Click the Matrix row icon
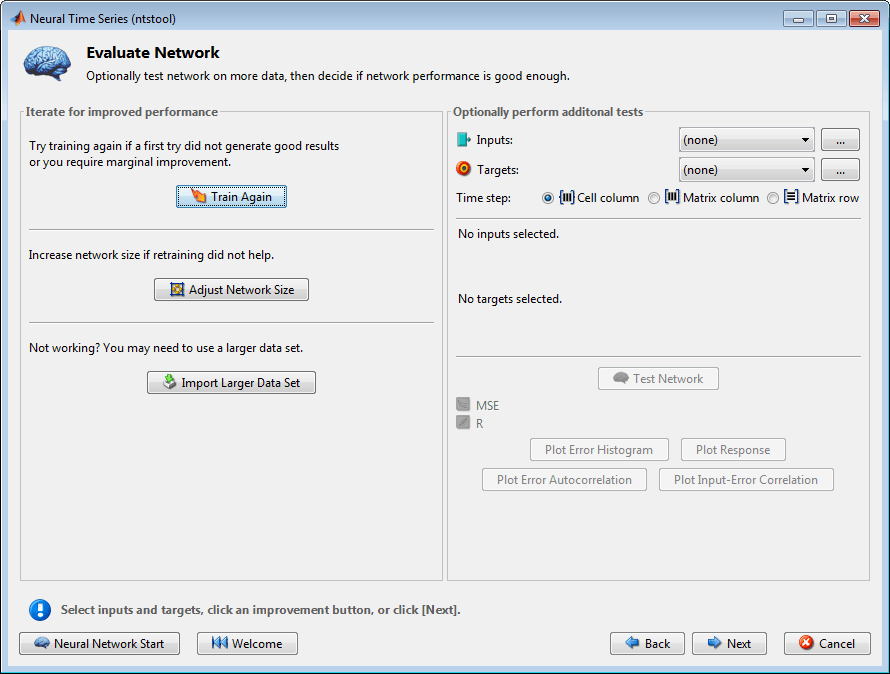The image size is (890, 674). tap(791, 197)
